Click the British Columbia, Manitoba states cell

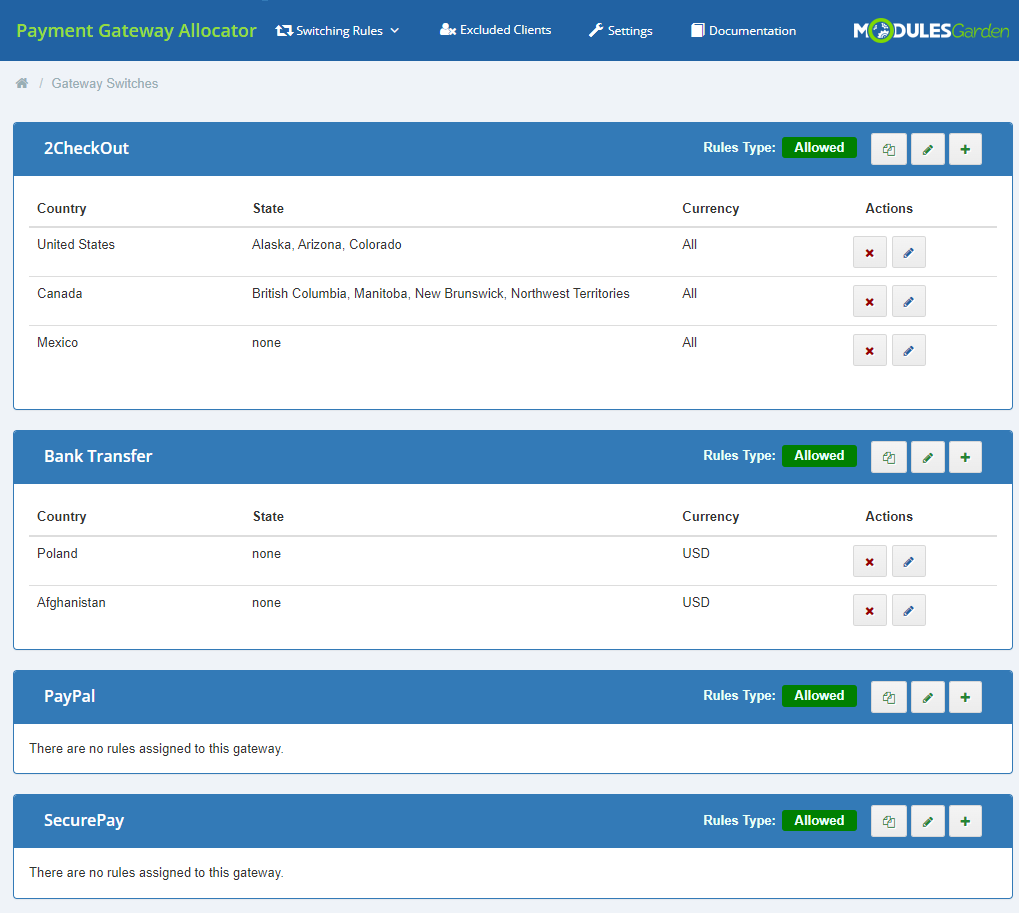(x=441, y=293)
